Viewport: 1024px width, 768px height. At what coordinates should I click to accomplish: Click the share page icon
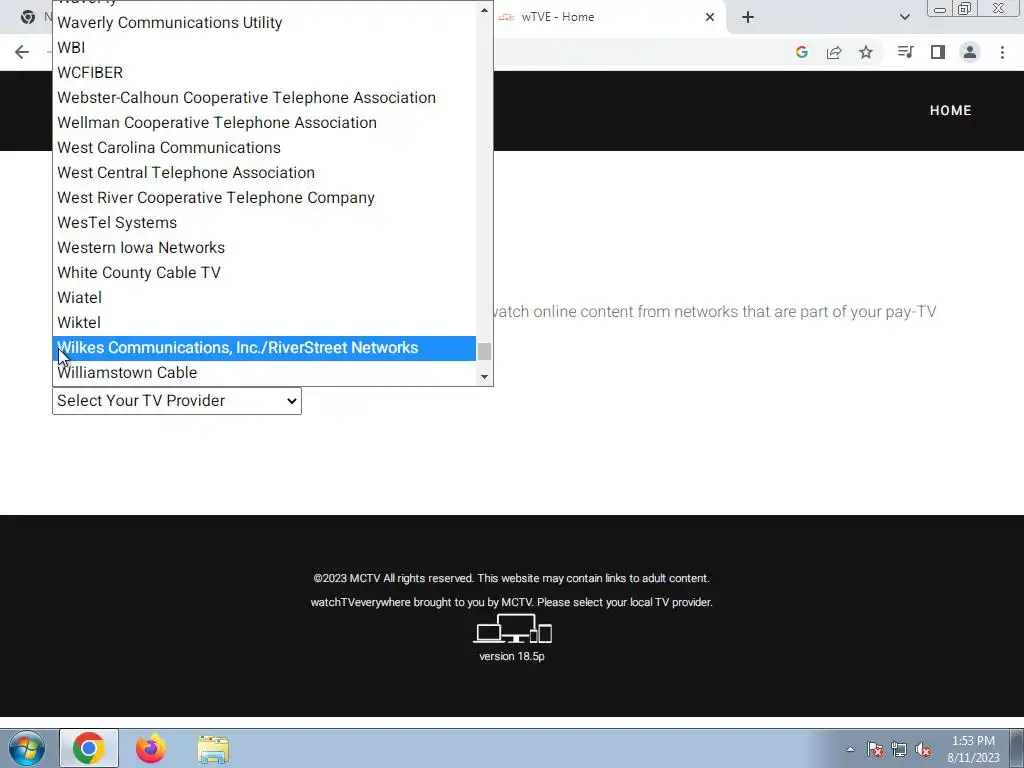(x=834, y=52)
